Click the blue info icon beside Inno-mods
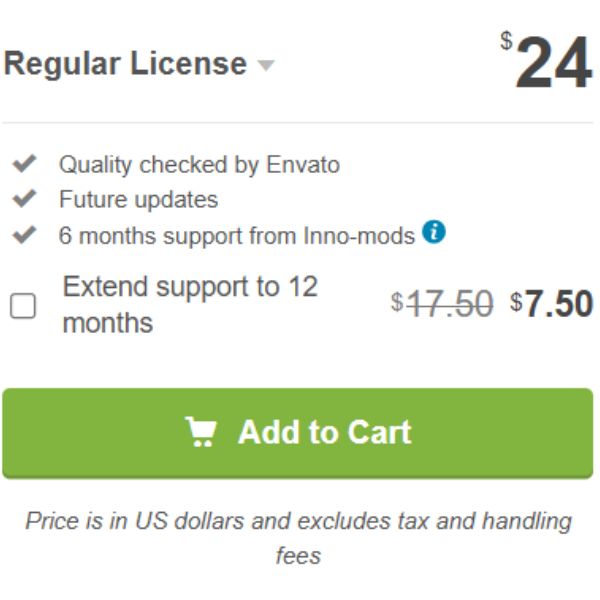 434,232
